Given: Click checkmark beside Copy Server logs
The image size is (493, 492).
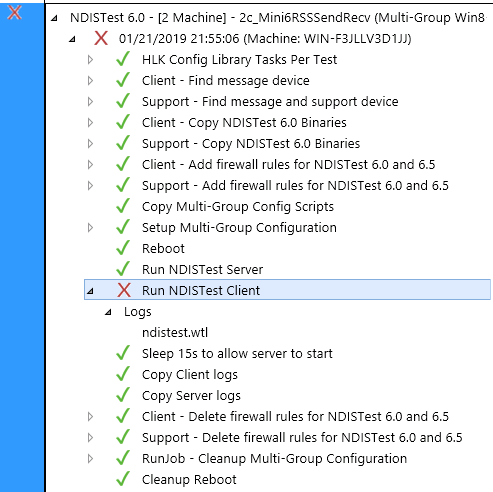Looking at the screenshot, I should click(123, 395).
